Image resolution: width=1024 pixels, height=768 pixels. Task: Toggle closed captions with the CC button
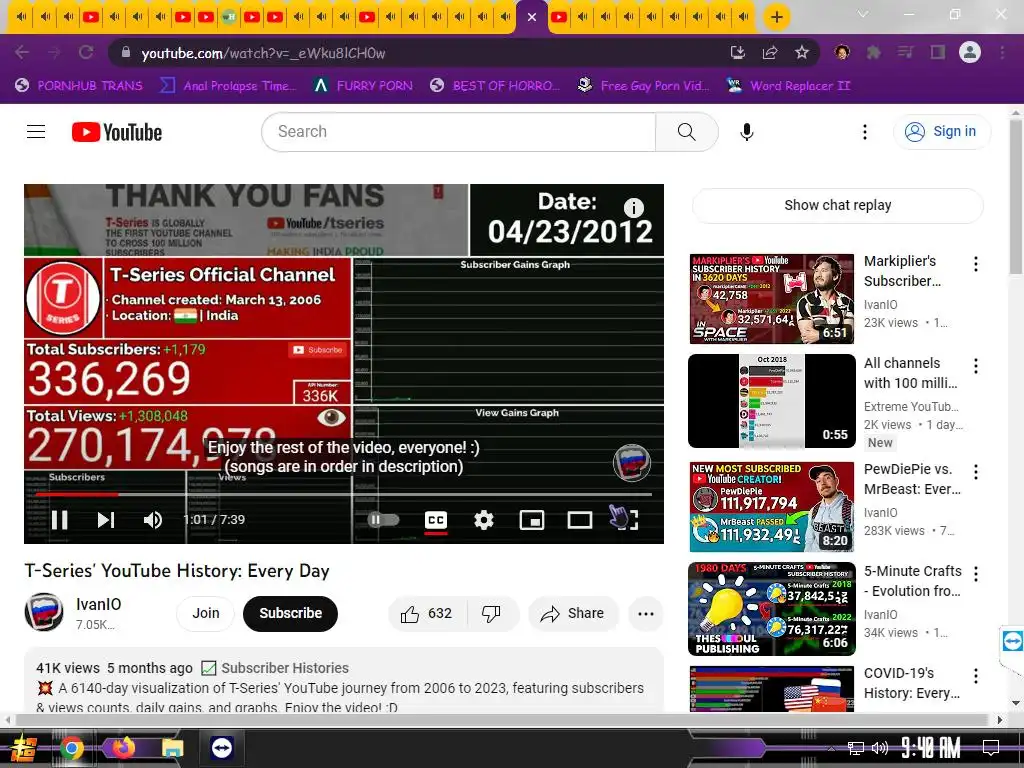tap(436, 520)
